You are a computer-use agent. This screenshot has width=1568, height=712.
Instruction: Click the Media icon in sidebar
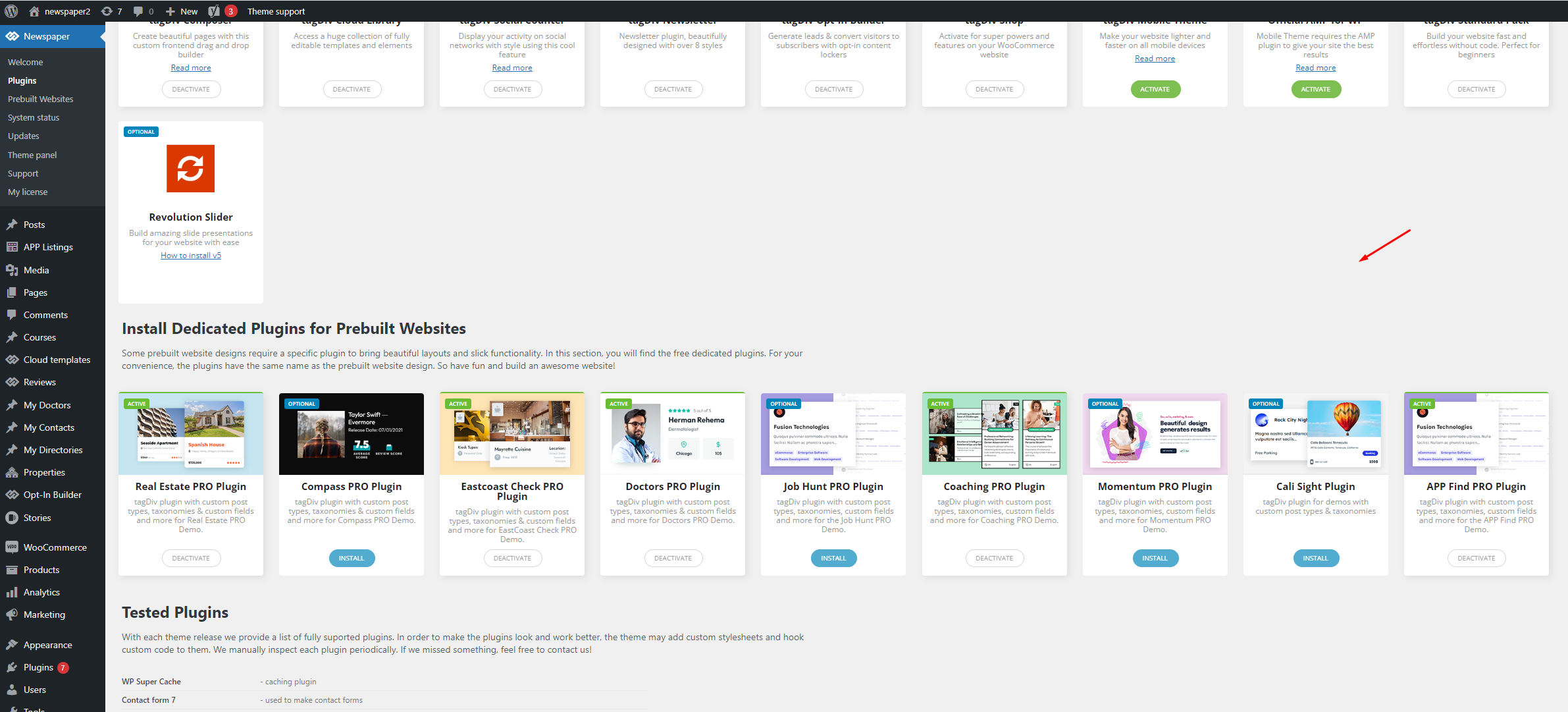point(12,270)
